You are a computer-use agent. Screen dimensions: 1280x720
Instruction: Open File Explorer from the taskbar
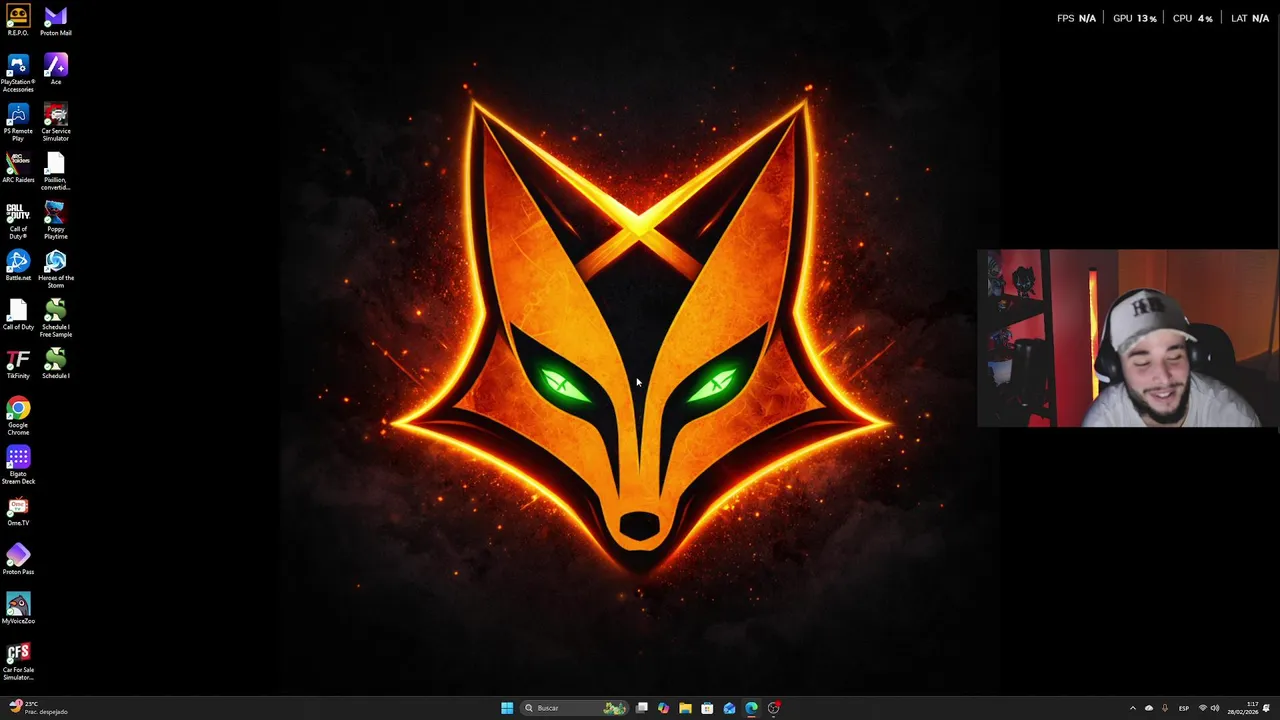pos(685,708)
